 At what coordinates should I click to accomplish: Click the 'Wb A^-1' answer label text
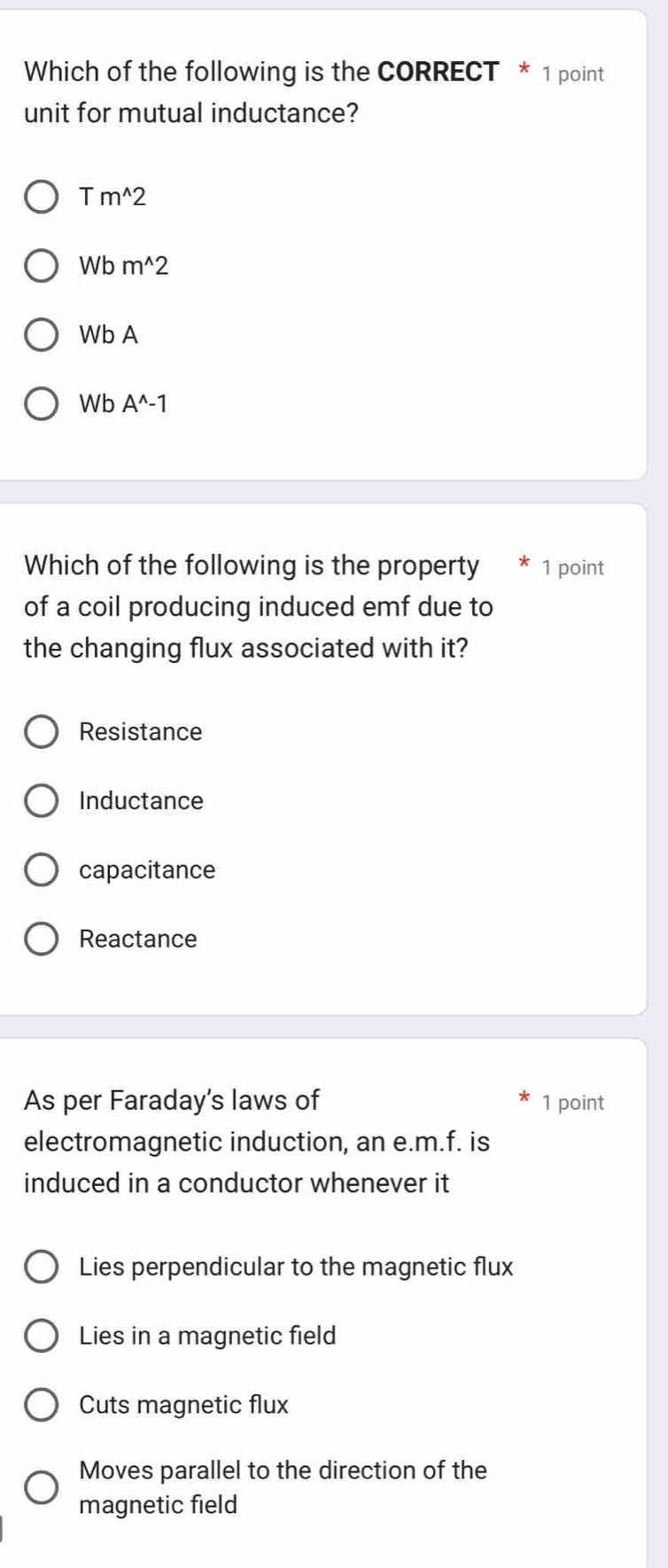coord(123,405)
